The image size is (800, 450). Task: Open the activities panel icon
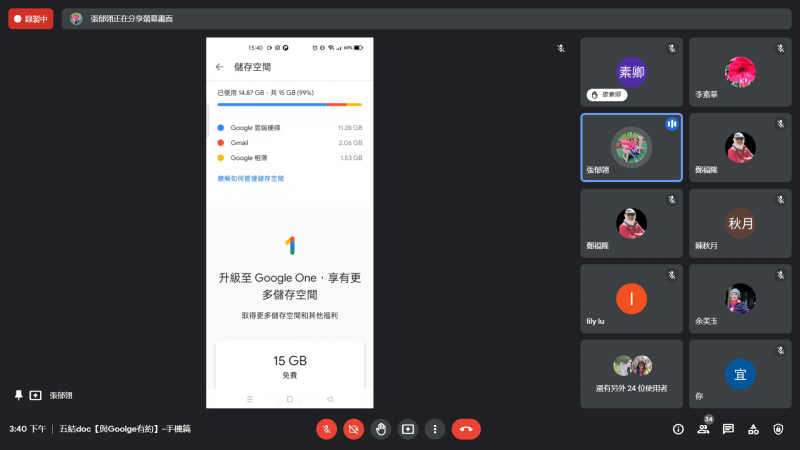[x=753, y=429]
